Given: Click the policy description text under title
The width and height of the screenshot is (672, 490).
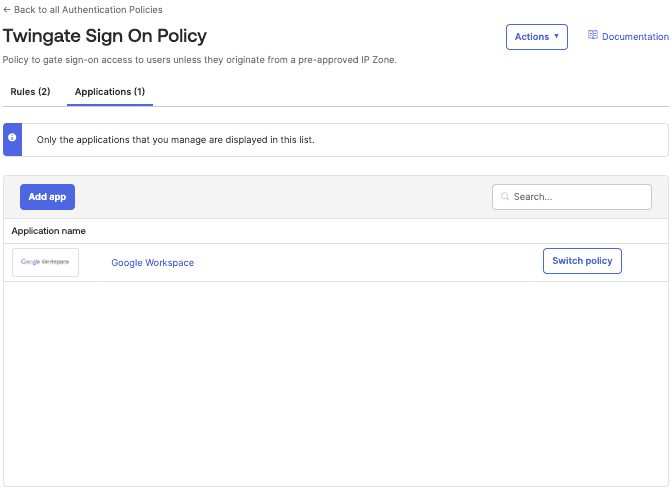Looking at the screenshot, I should [200, 60].
